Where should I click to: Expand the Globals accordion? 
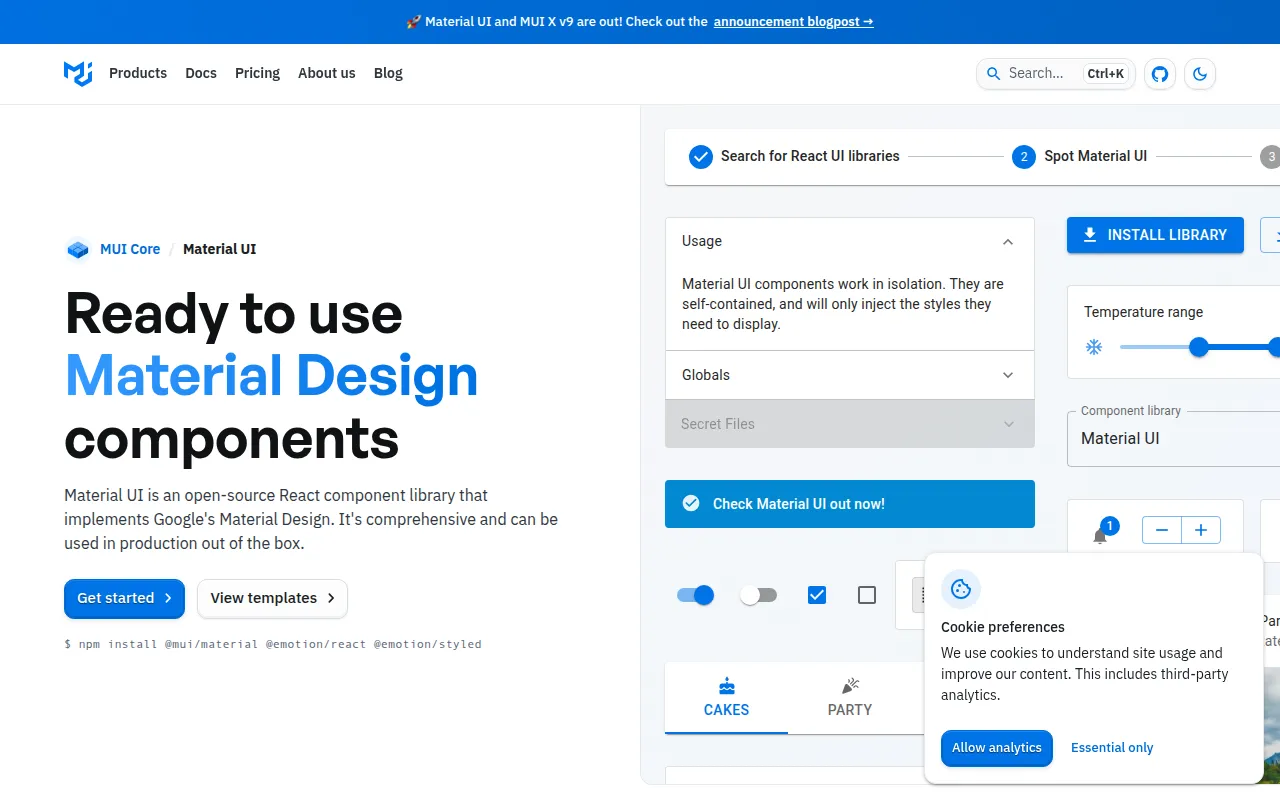coord(850,375)
